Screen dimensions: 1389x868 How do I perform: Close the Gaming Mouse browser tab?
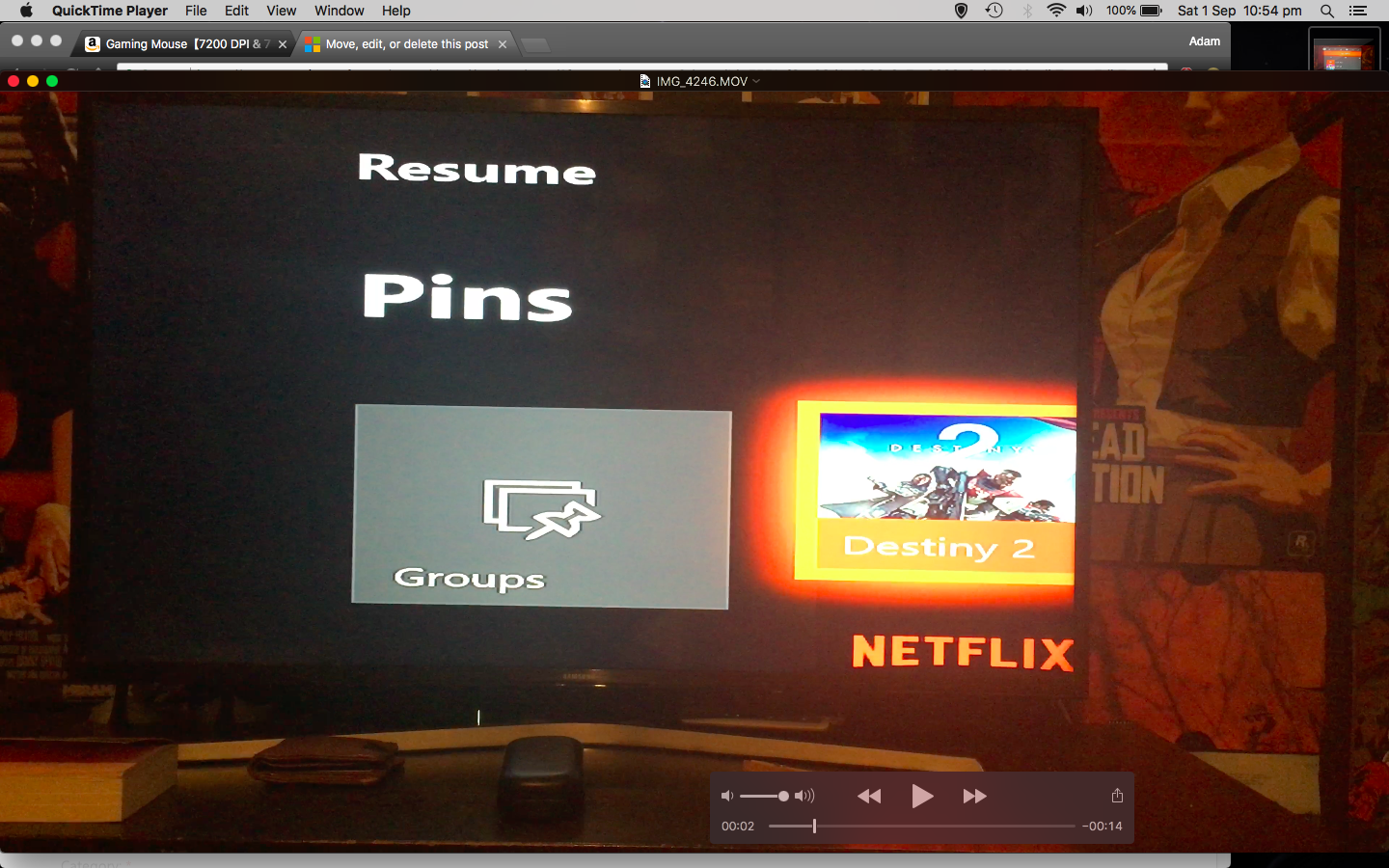tap(283, 44)
